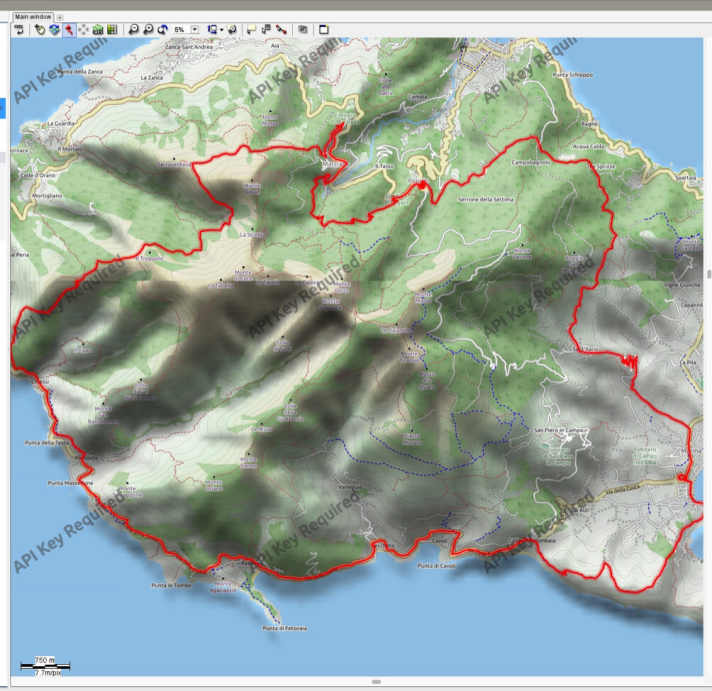Open the zoom percentage dropdown arrow
712x691 pixels.
pos(194,30)
